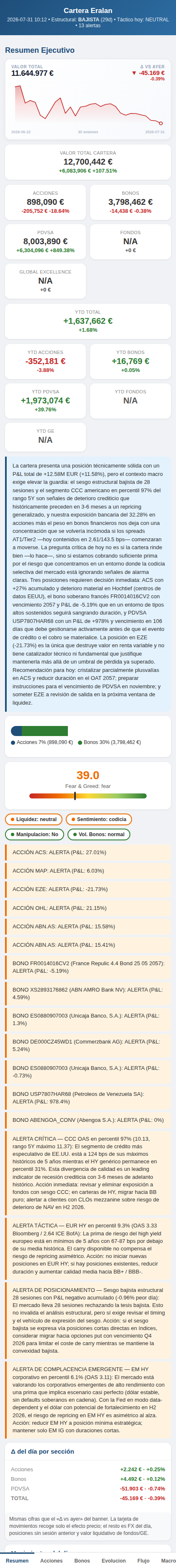The width and height of the screenshot is (176, 1568).
Task: Click the Liquidez: neutral badge
Action: pyautogui.click(x=34, y=819)
